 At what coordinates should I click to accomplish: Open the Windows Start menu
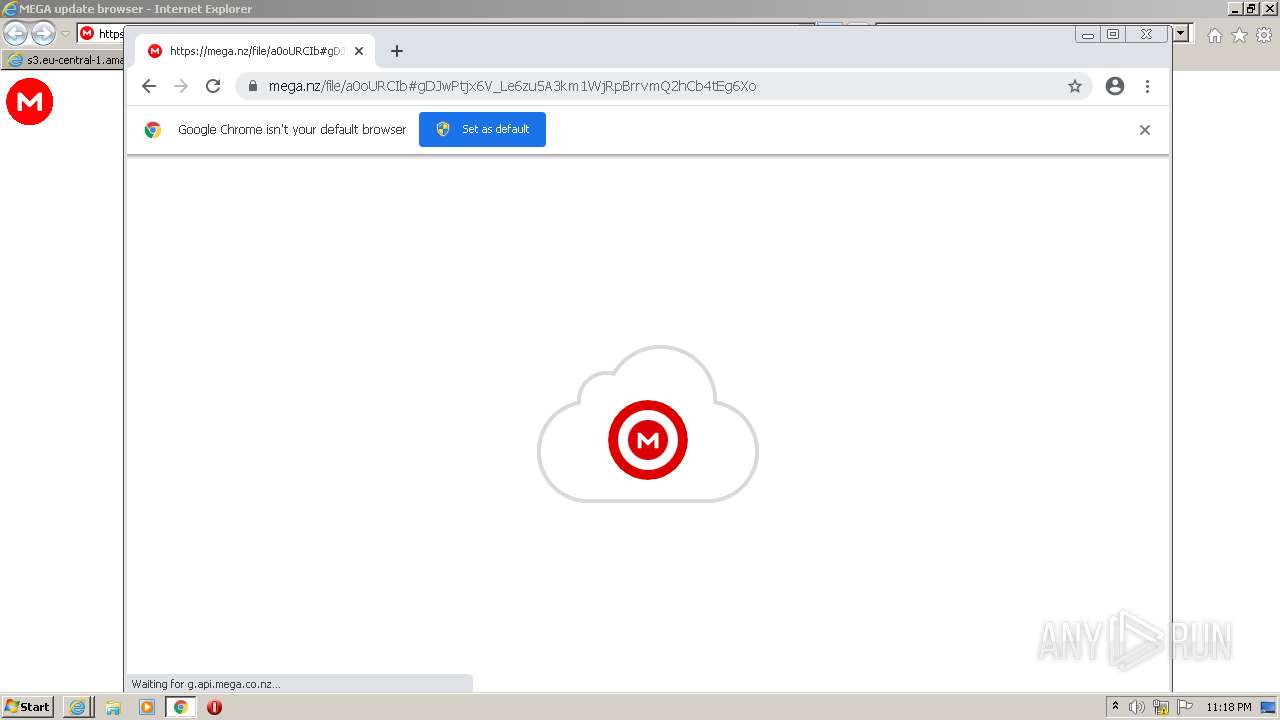click(27, 707)
